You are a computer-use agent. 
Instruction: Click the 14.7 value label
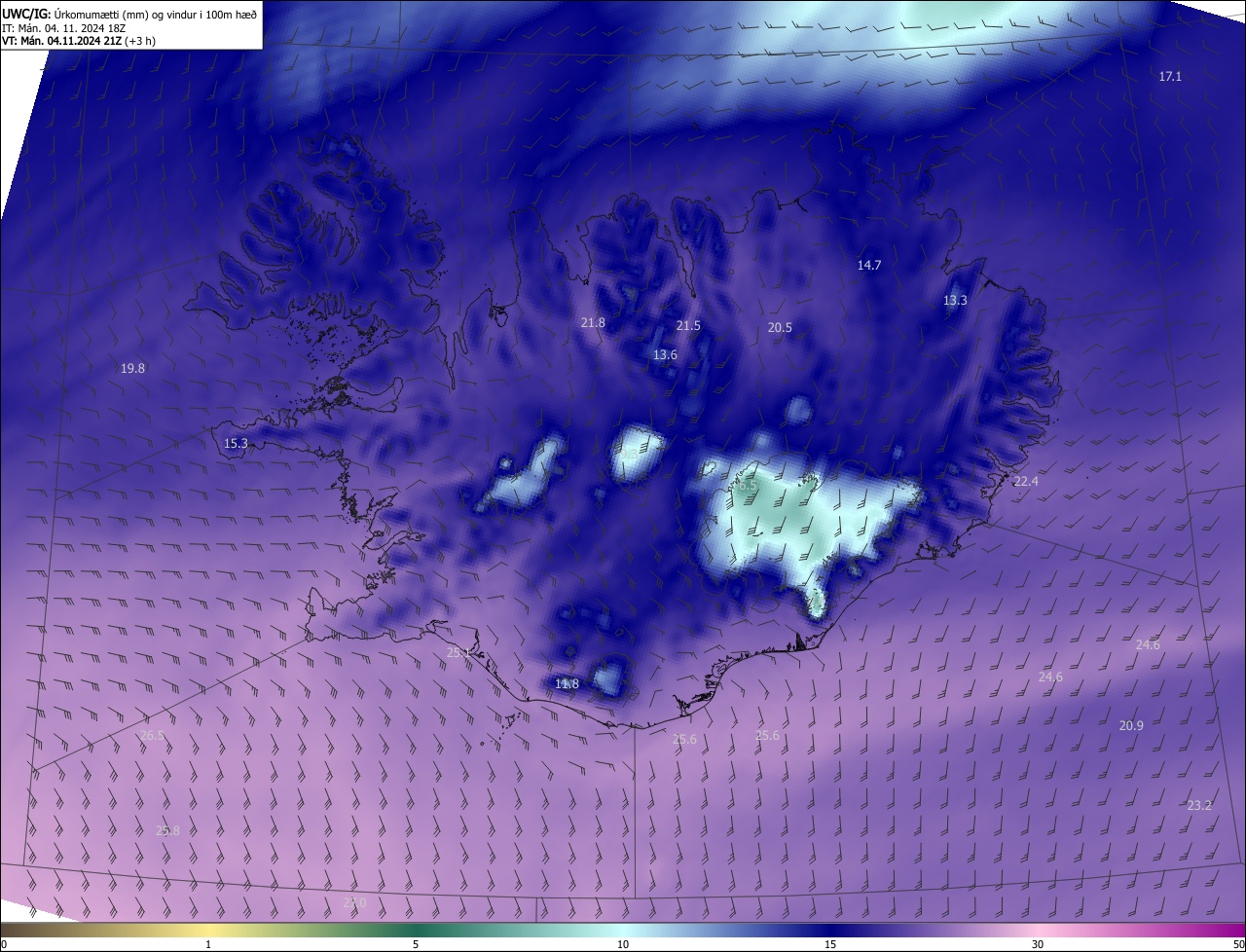coord(869,265)
